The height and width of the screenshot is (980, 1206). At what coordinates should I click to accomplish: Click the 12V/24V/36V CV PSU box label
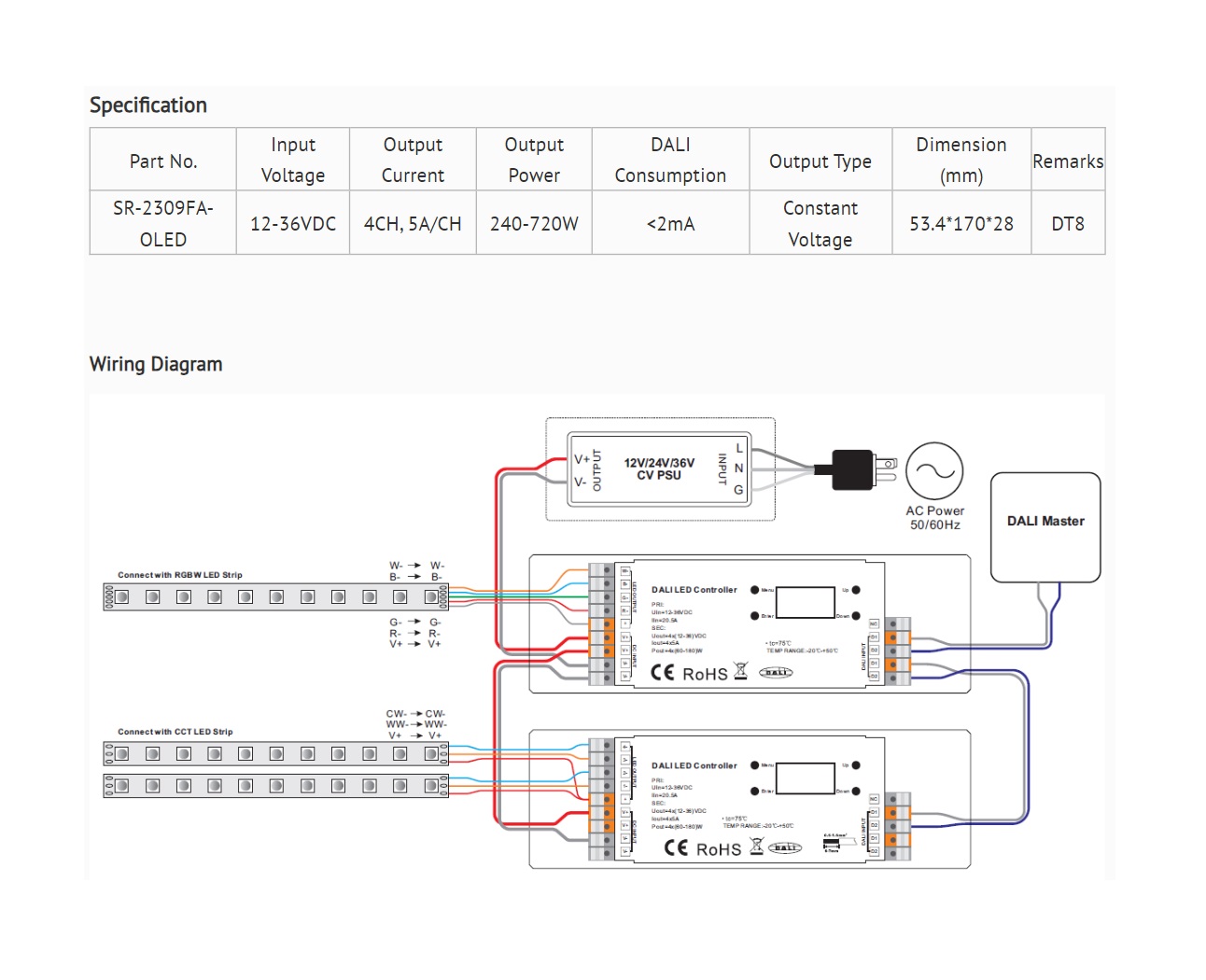point(659,469)
